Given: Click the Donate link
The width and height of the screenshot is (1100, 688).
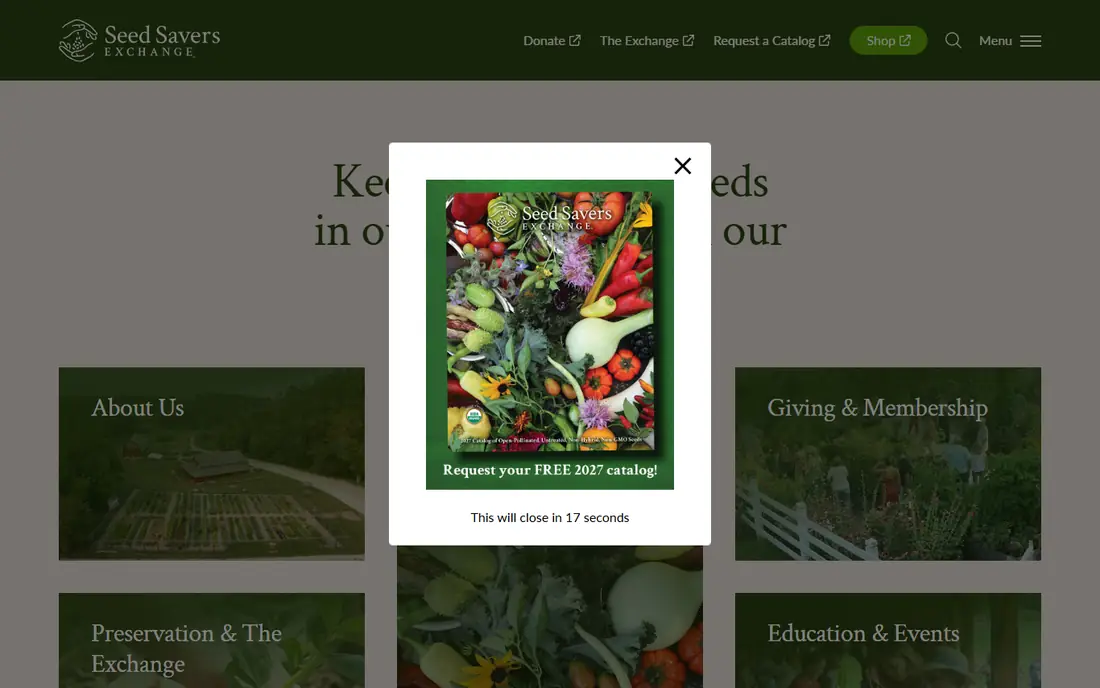Looking at the screenshot, I should (x=551, y=41).
